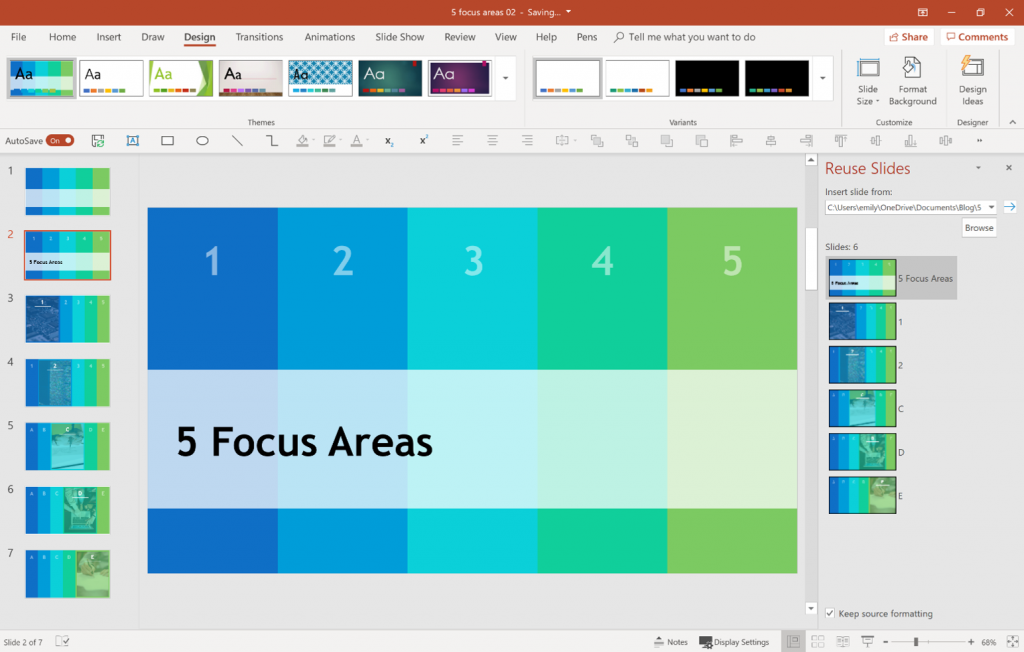
Task: Click the Browse button in Reuse Slides
Action: click(x=978, y=227)
